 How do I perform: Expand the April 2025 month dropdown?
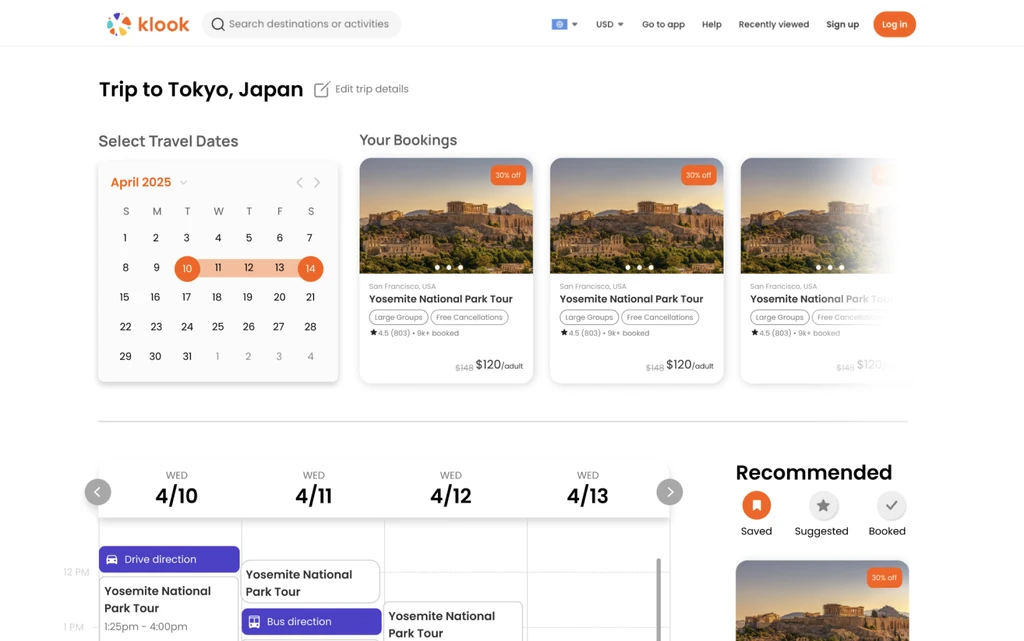click(184, 182)
